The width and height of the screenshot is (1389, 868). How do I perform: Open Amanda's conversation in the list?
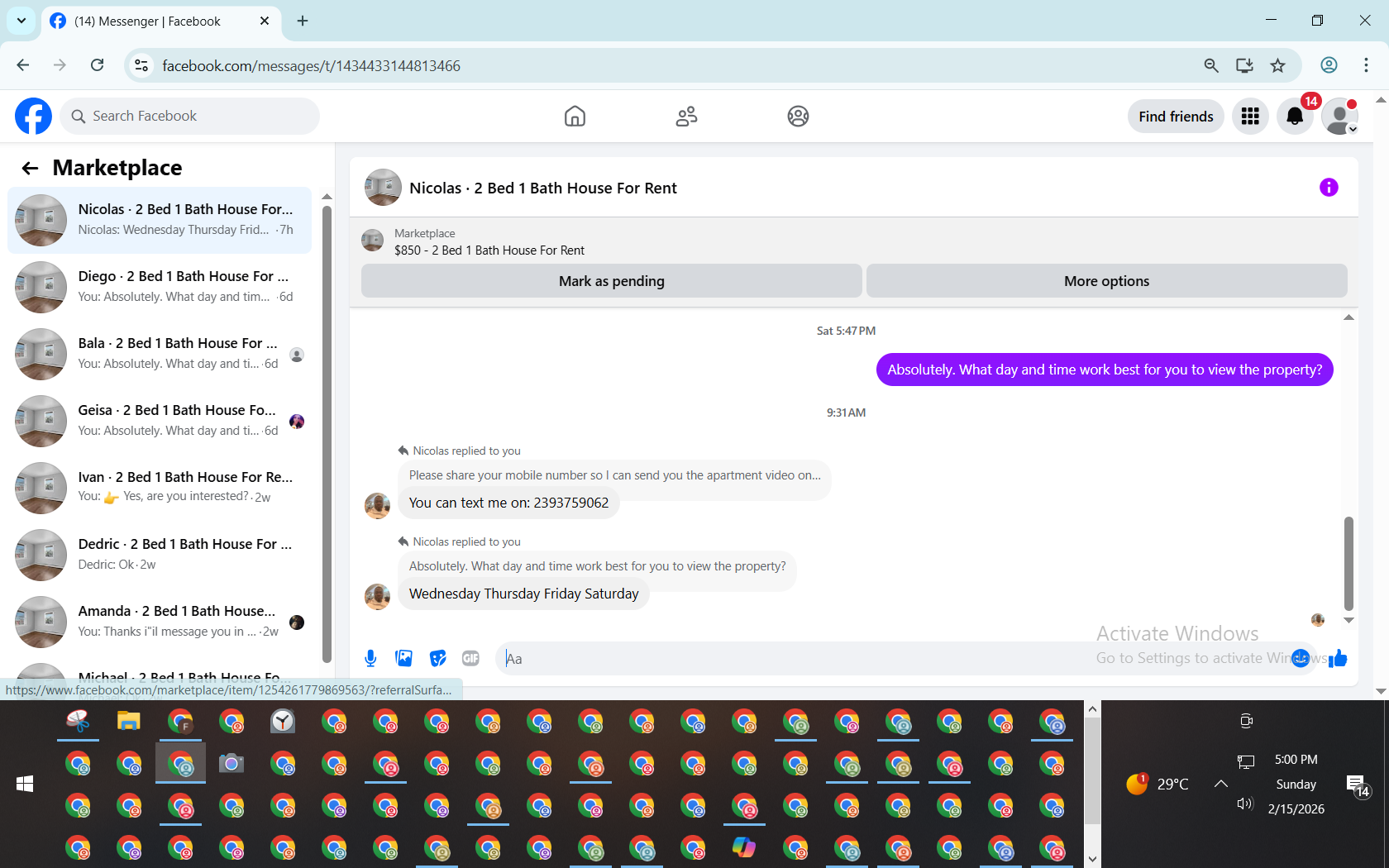point(160,622)
